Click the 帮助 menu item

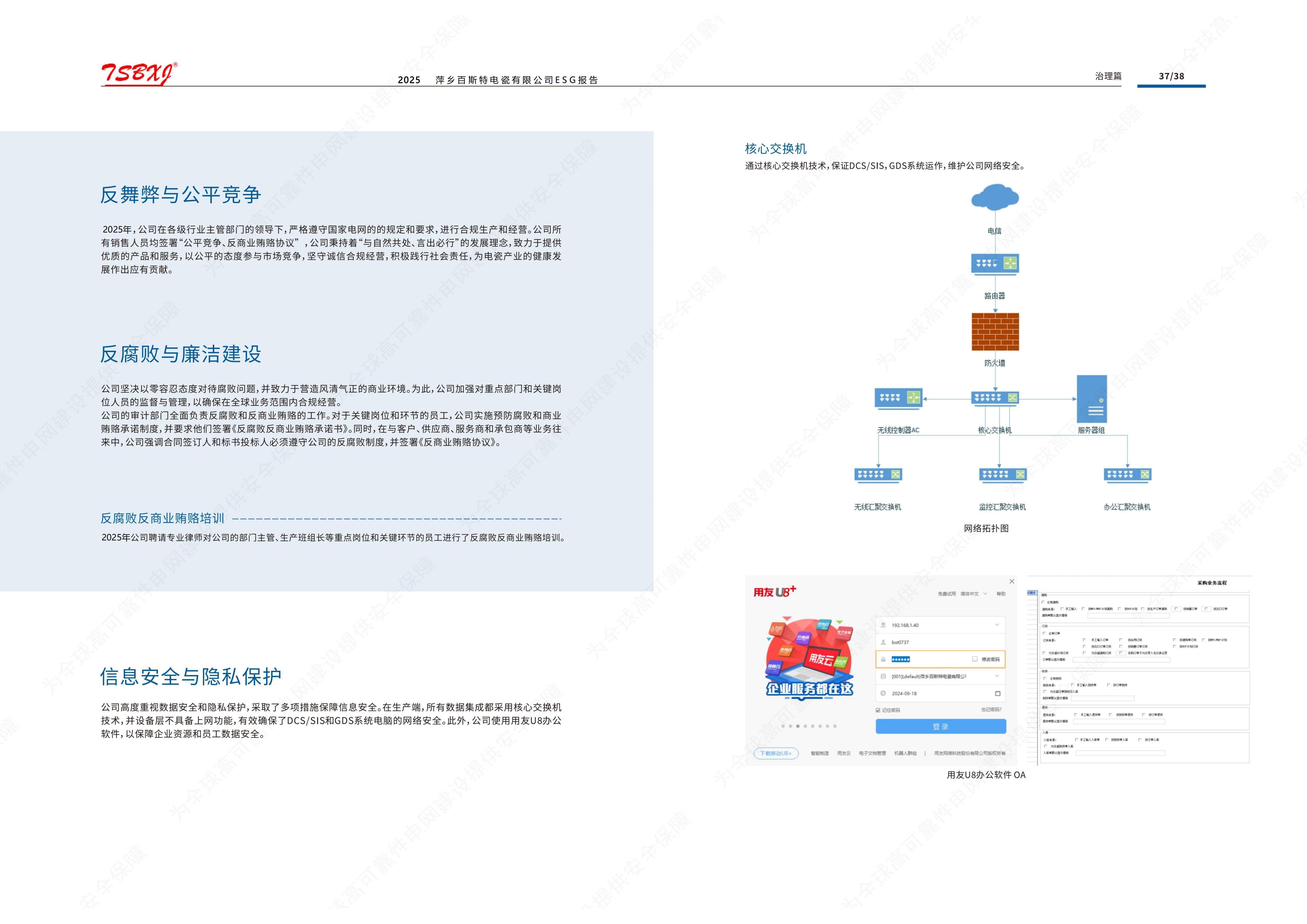point(1001,593)
